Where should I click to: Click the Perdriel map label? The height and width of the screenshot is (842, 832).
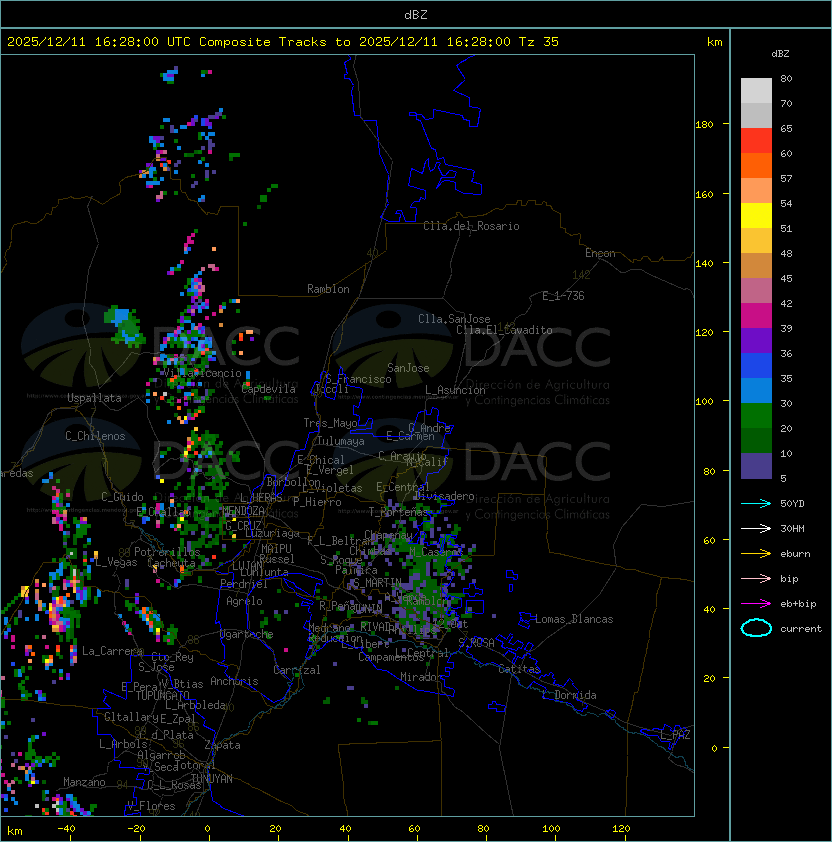pos(244,583)
